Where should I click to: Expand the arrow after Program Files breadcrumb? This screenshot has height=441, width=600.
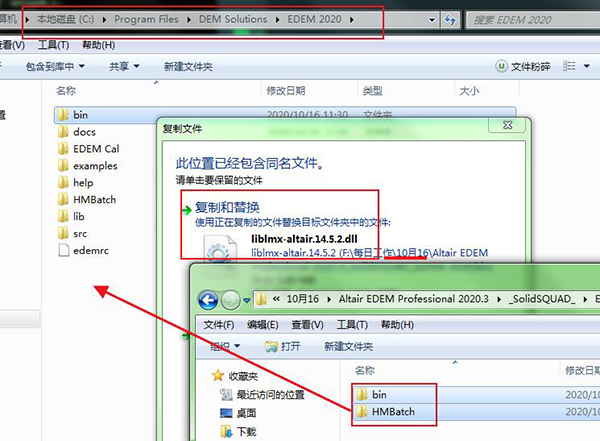[x=189, y=20]
